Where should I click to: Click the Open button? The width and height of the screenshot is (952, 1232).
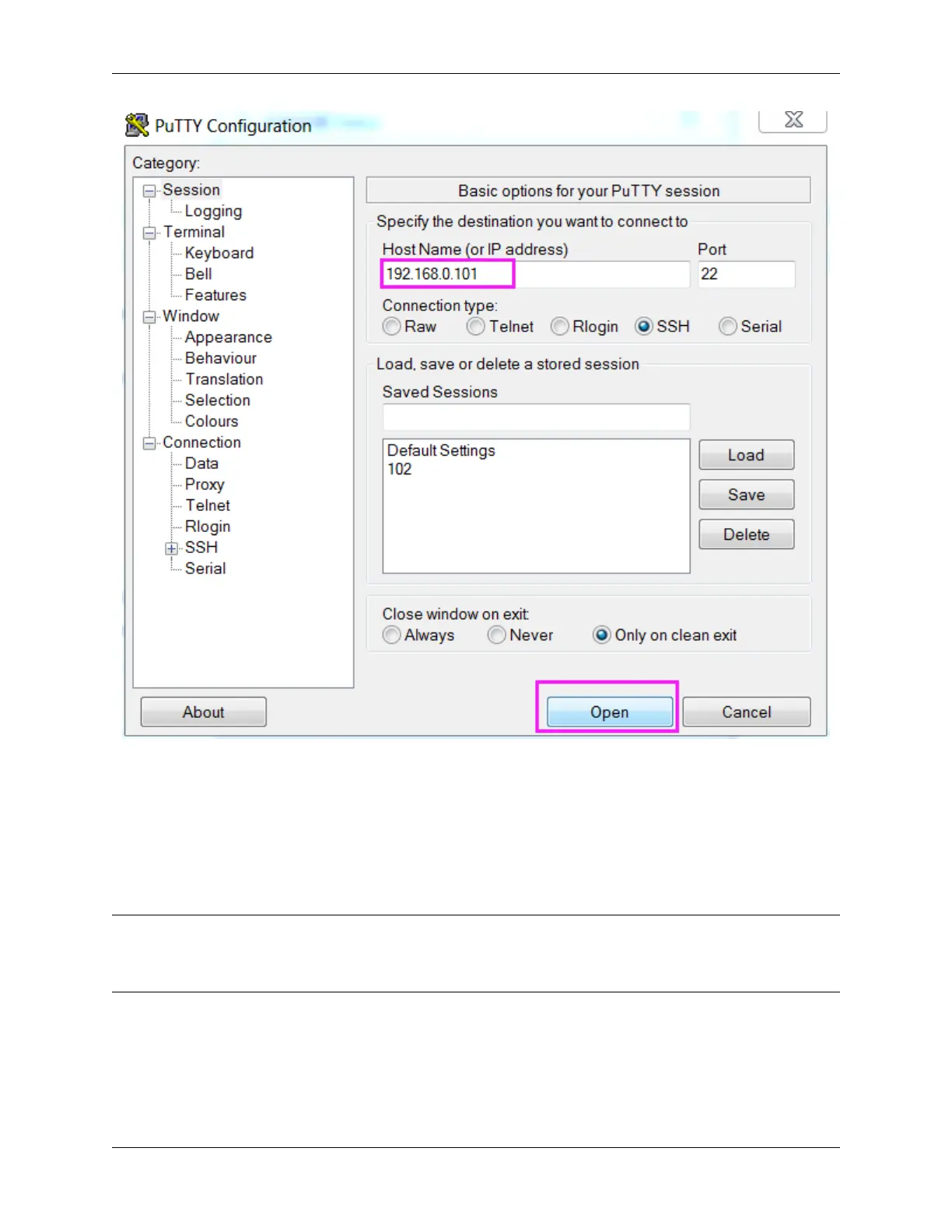coord(610,712)
